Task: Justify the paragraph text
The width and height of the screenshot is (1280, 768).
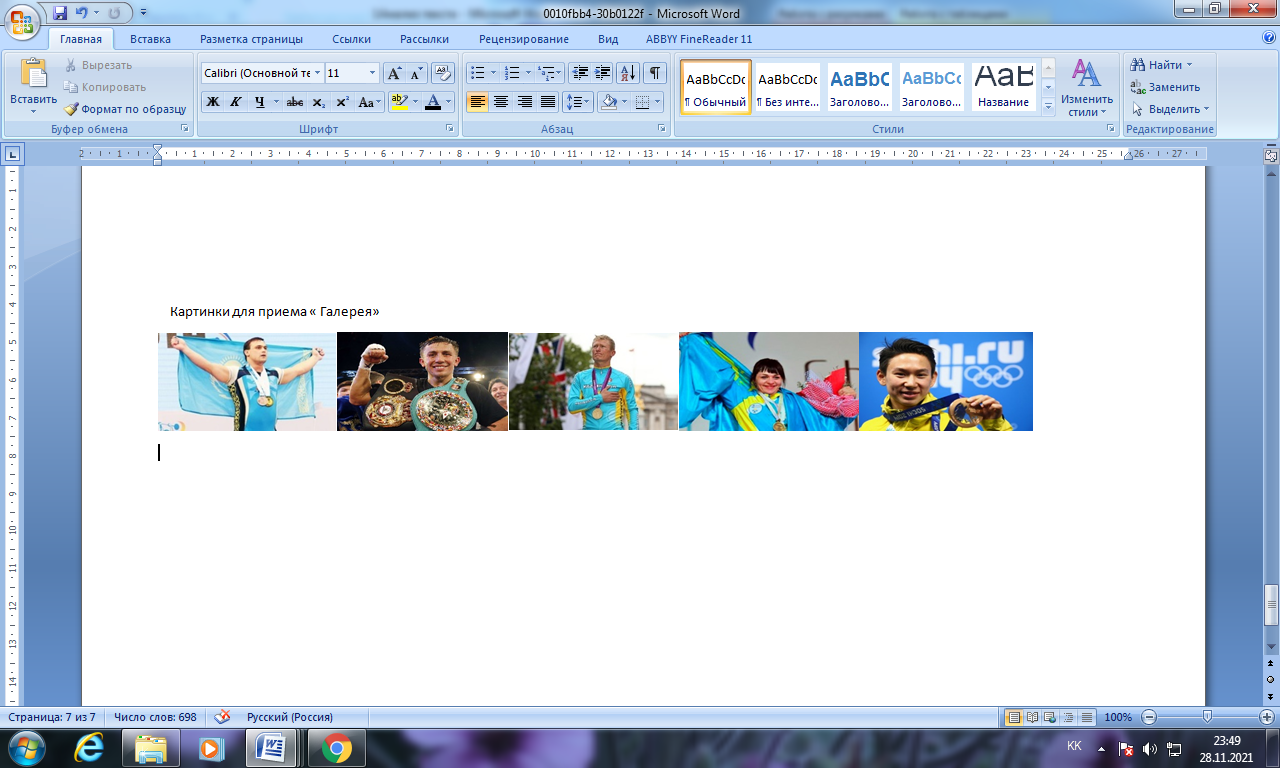Action: pyautogui.click(x=548, y=102)
